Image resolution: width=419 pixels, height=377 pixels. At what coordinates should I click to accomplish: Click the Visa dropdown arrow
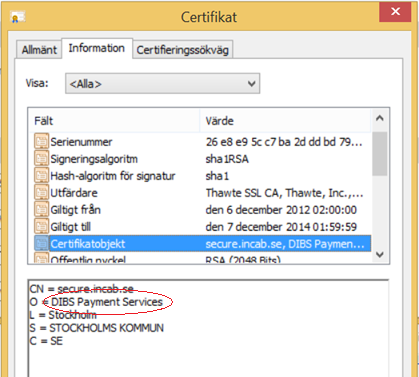click(252, 84)
